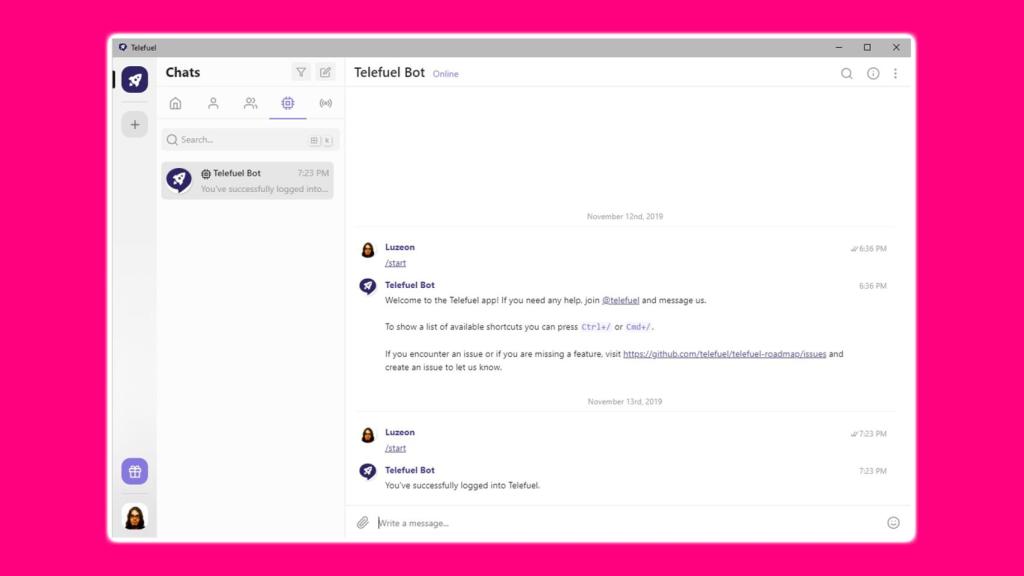The width and height of the screenshot is (1024, 576).
Task: Open the filter chats funnel icon
Action: coord(301,73)
